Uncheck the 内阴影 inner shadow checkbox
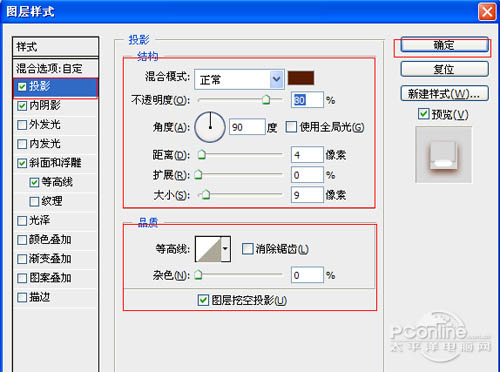 [x=22, y=106]
